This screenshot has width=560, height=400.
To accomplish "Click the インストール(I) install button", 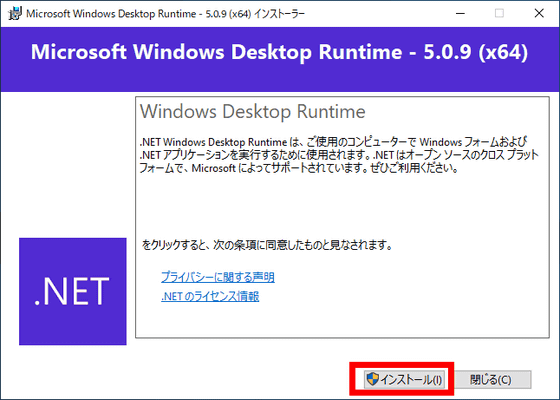I will point(404,379).
